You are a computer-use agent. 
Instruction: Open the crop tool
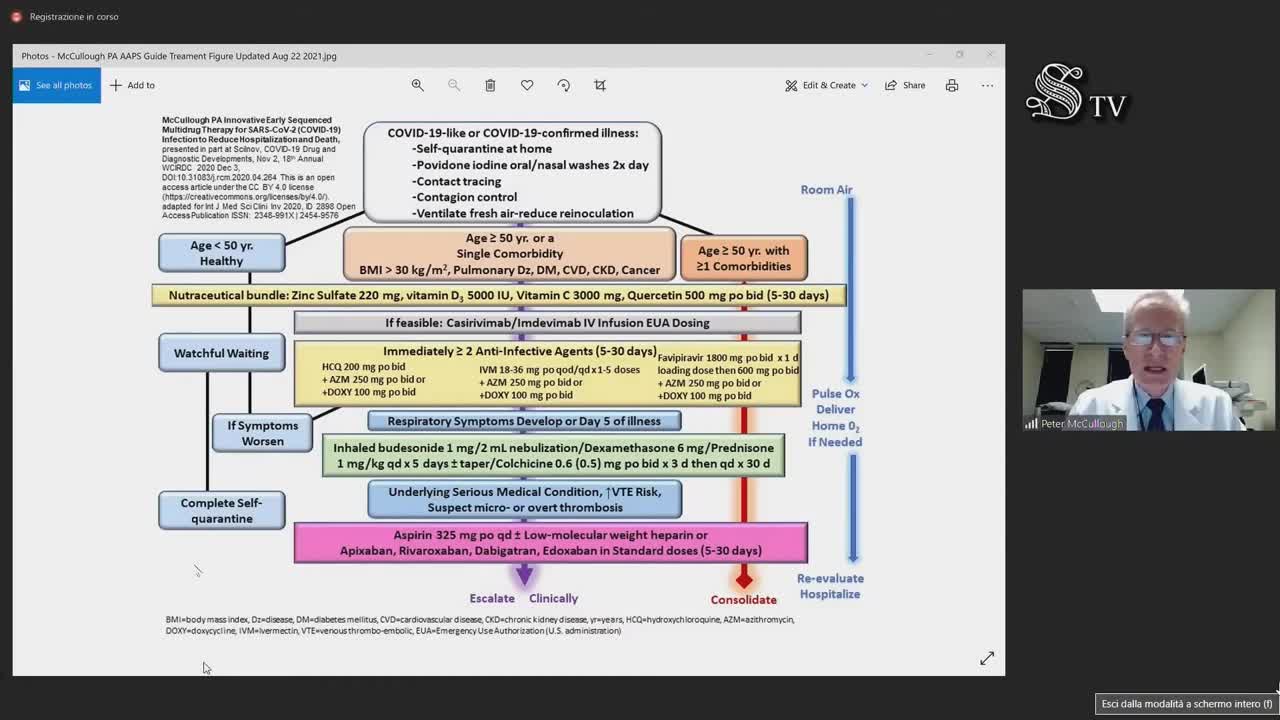600,85
